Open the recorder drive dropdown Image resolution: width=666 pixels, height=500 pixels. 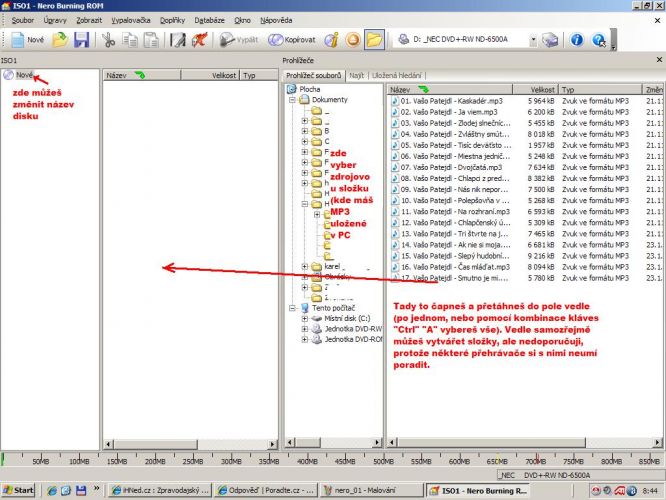coord(533,40)
